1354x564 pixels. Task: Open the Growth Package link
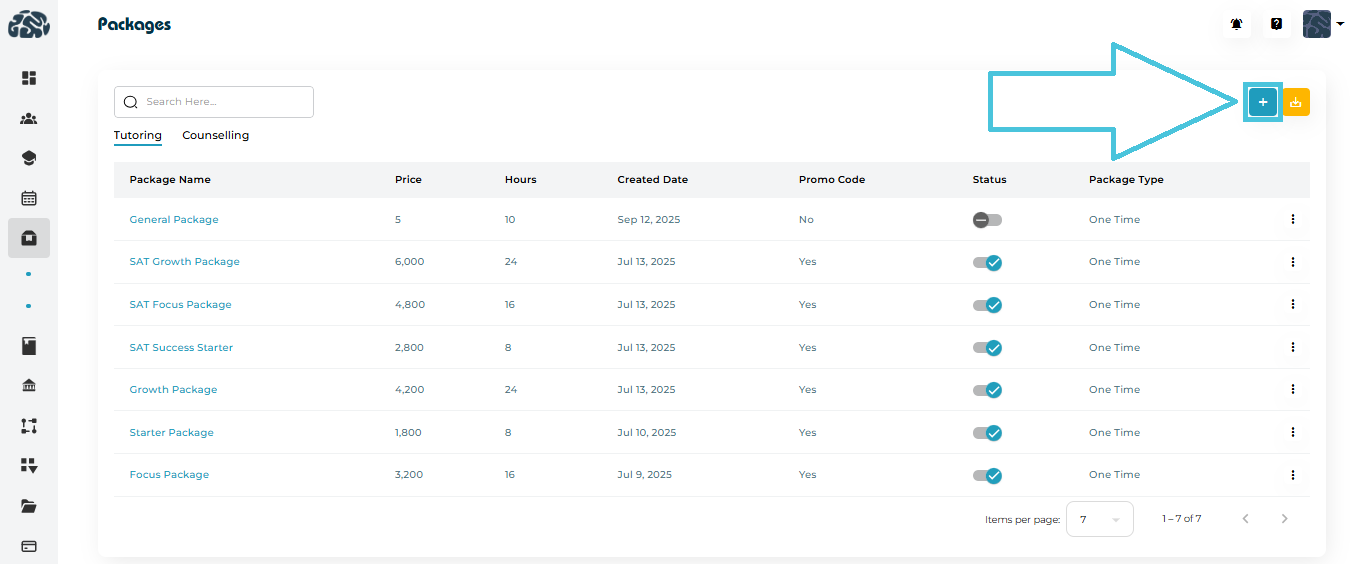[x=173, y=390]
